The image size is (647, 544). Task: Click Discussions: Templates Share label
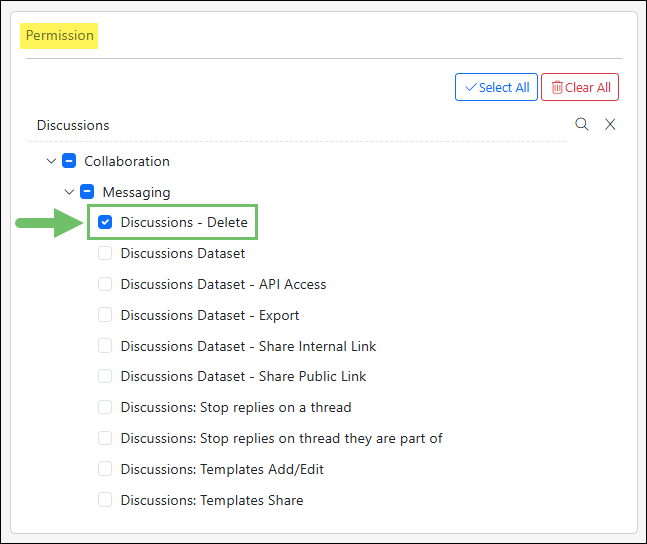pos(212,500)
